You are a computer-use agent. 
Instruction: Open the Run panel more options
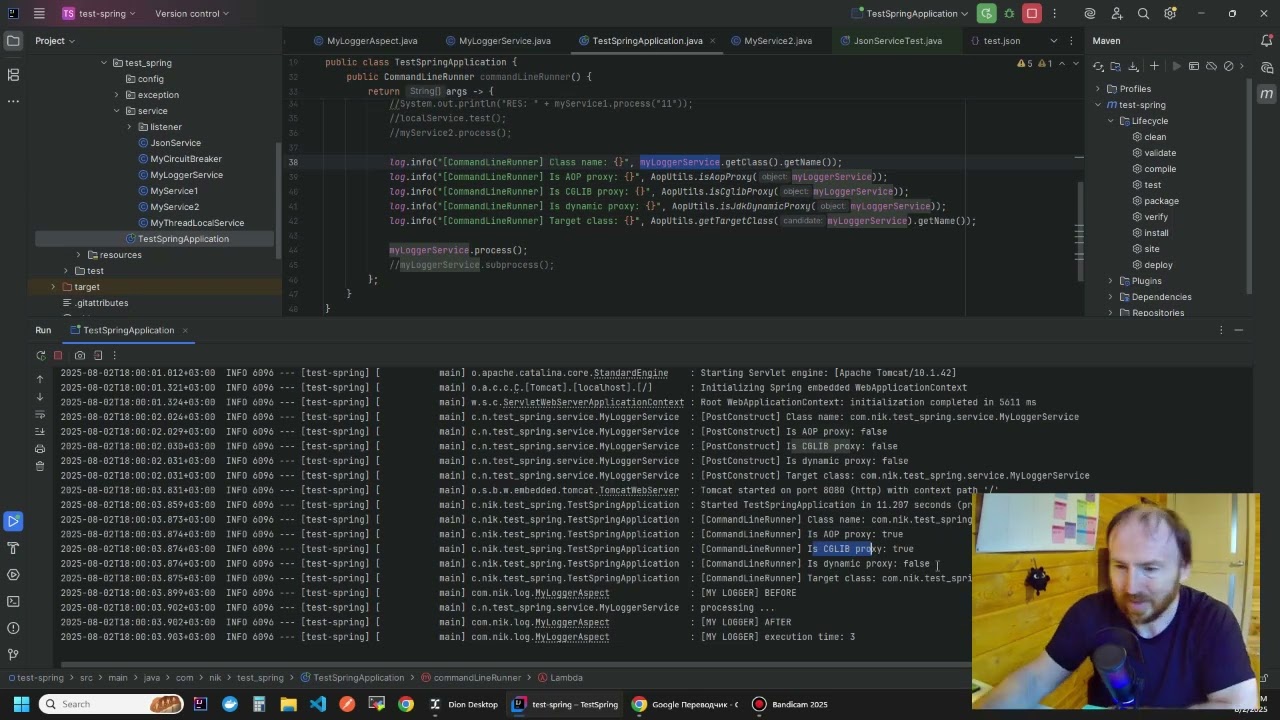115,355
